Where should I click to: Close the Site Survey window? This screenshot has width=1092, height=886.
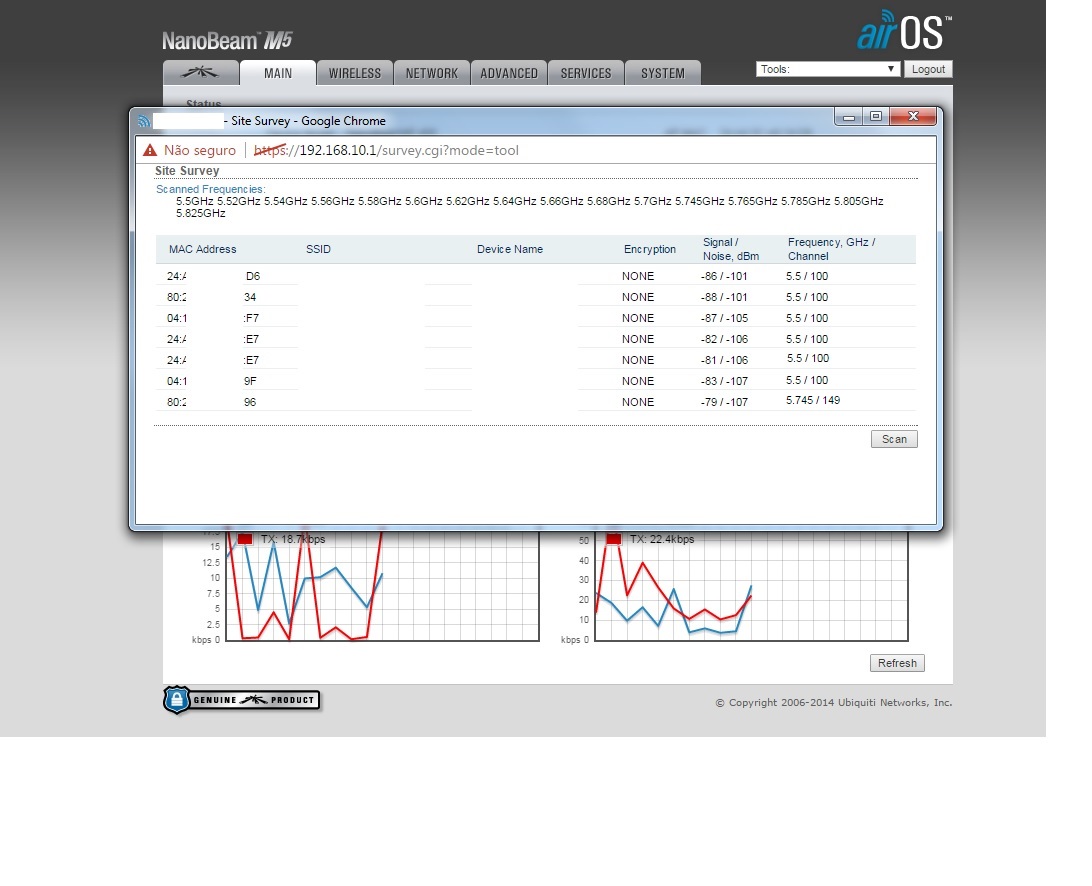tap(913, 116)
